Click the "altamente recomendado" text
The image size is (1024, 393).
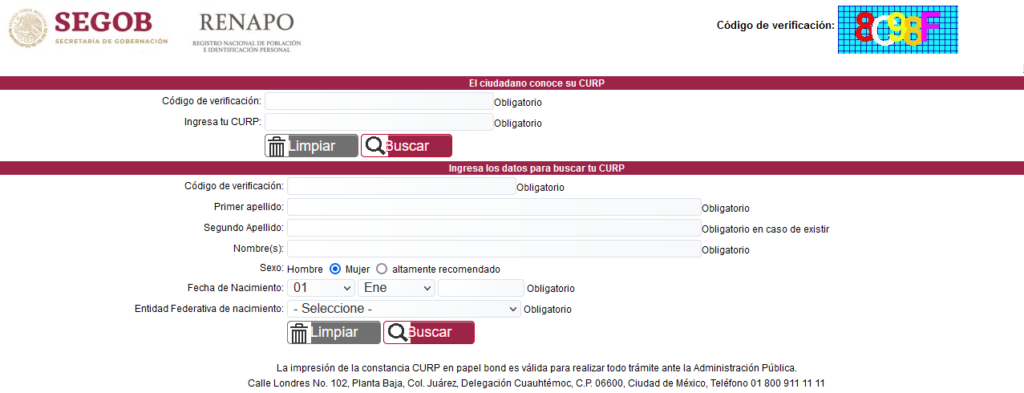(x=446, y=269)
